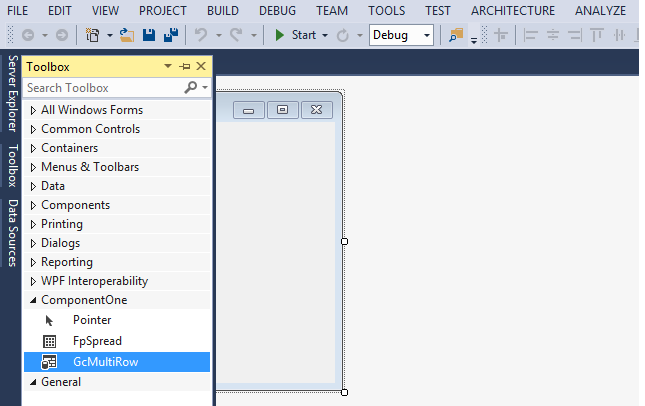Close the Toolbox panel
Viewport: 645px width, 406px height.
point(201,66)
